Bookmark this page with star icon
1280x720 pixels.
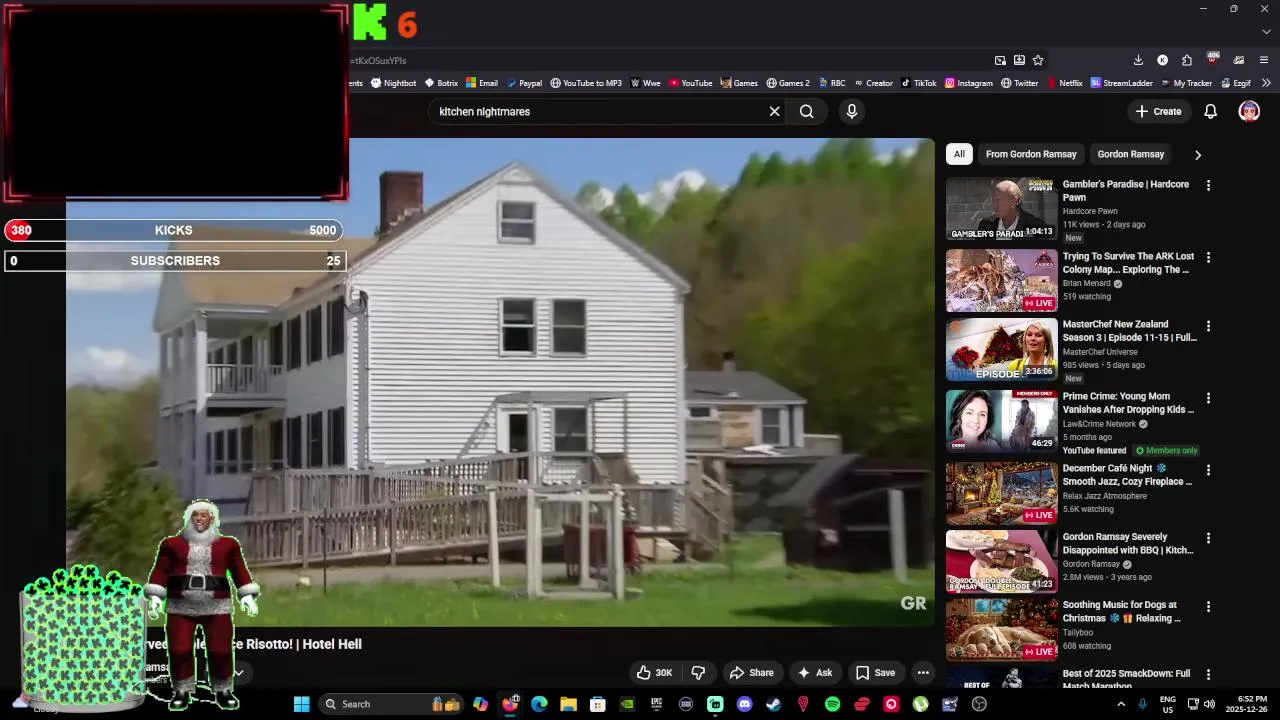click(1038, 60)
